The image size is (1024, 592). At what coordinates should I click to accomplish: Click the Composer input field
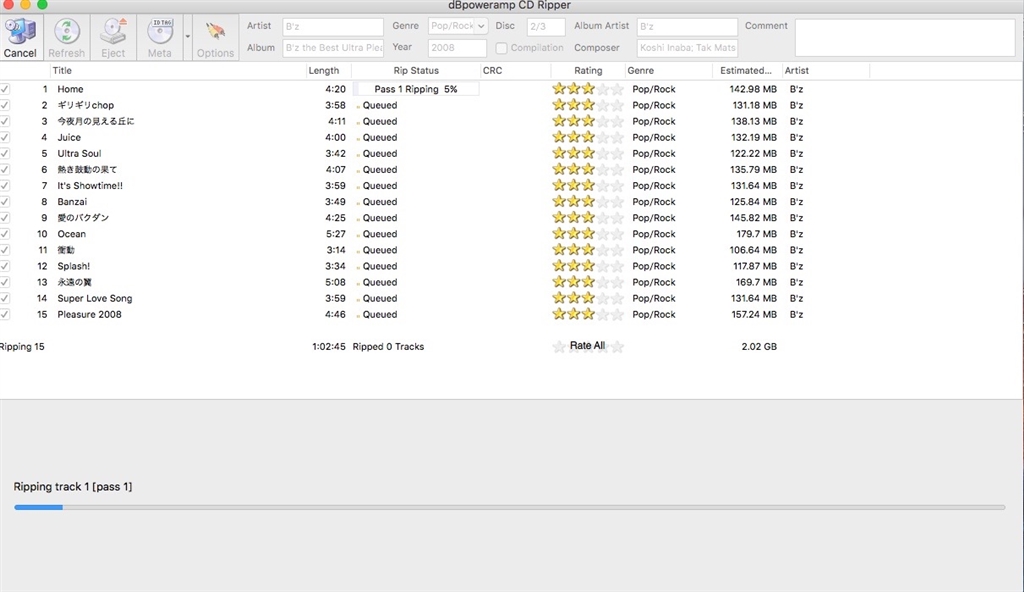point(687,48)
